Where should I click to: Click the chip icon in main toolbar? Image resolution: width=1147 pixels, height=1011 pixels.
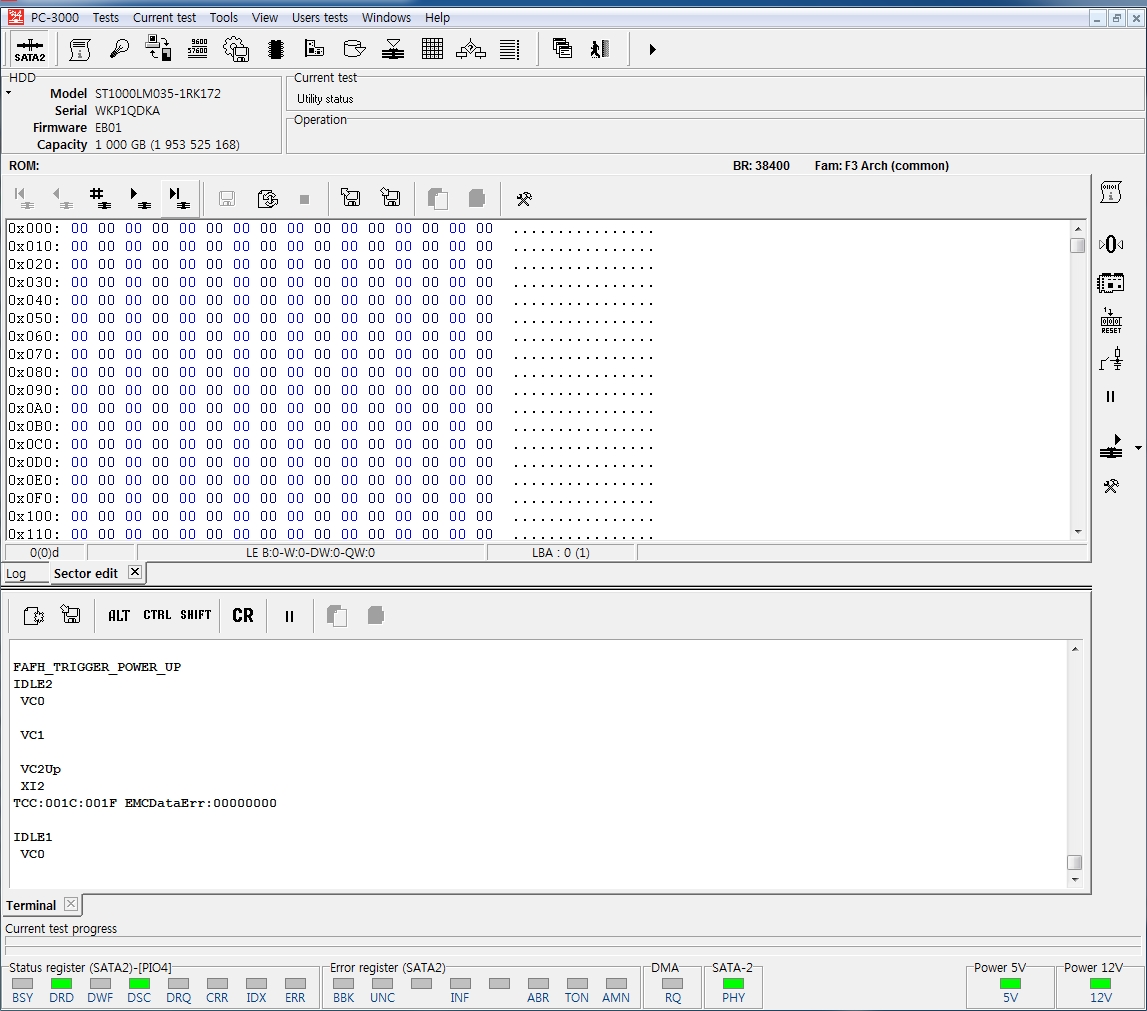click(277, 49)
